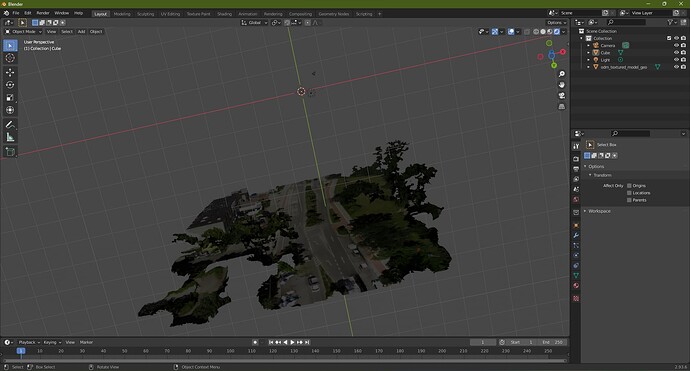
Task: Toggle camera view with the camera icon
Action: coord(562,96)
